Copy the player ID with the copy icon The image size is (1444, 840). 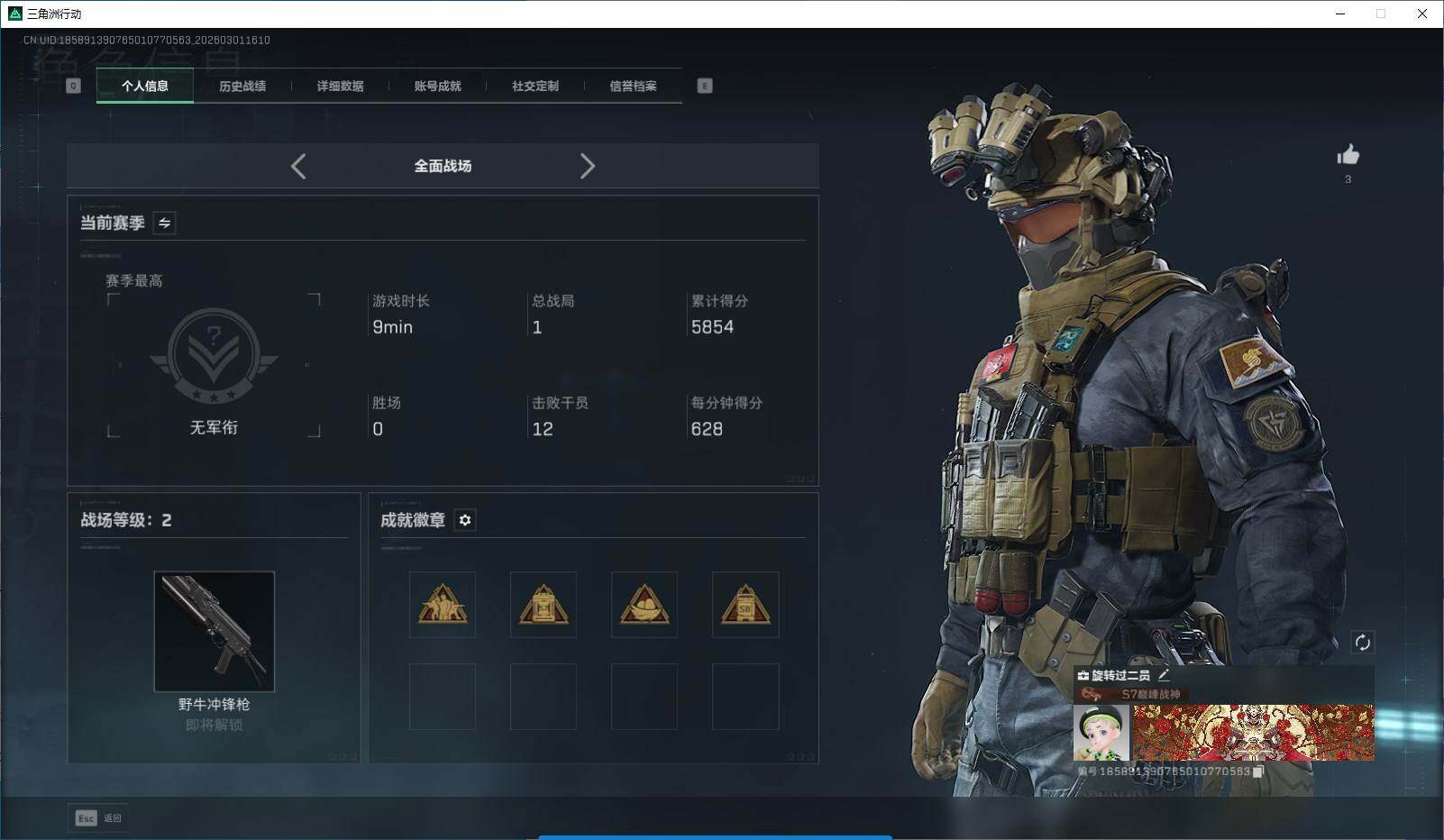1259,772
